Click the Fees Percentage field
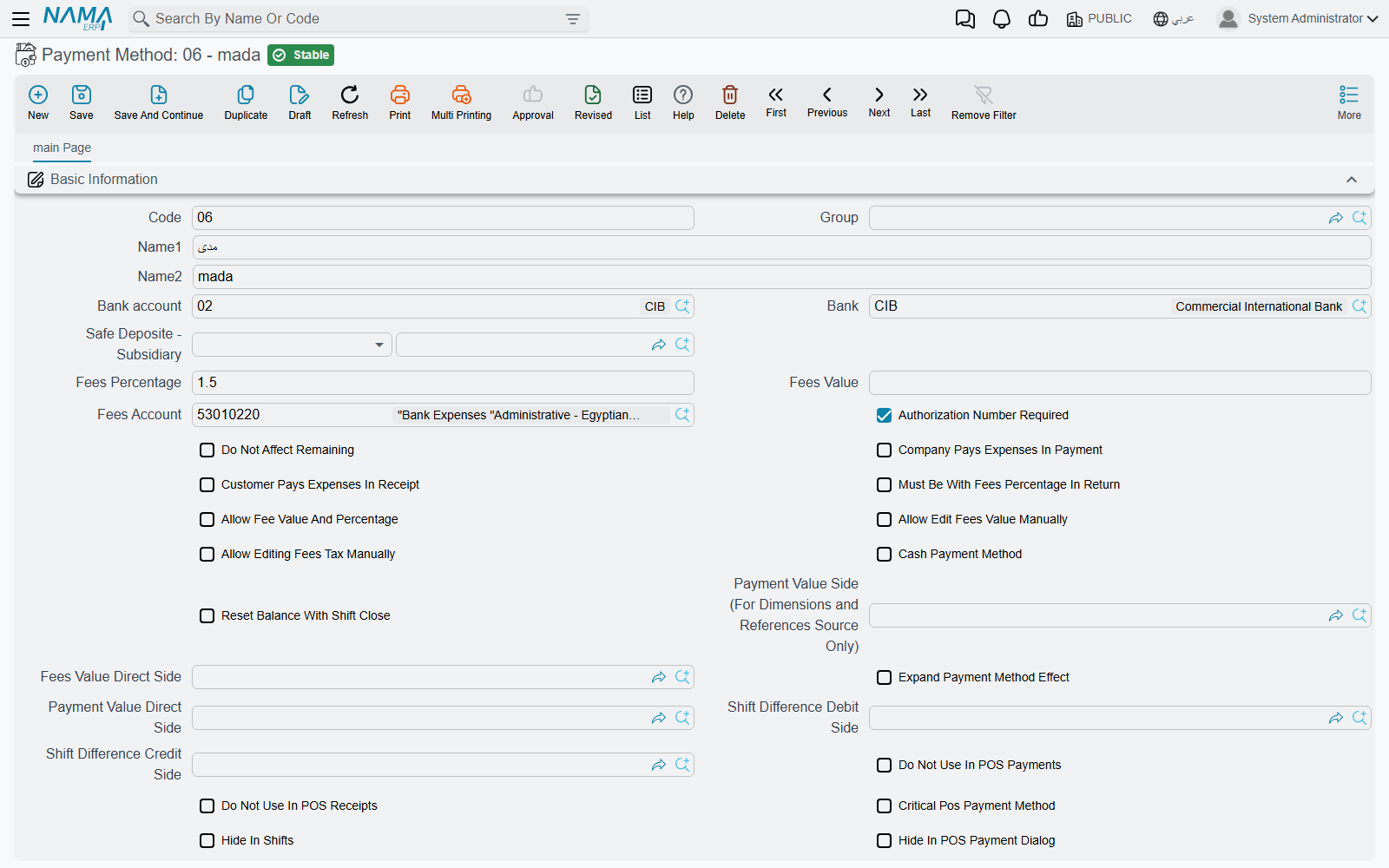Viewport: 1389px width, 868px height. coord(443,383)
